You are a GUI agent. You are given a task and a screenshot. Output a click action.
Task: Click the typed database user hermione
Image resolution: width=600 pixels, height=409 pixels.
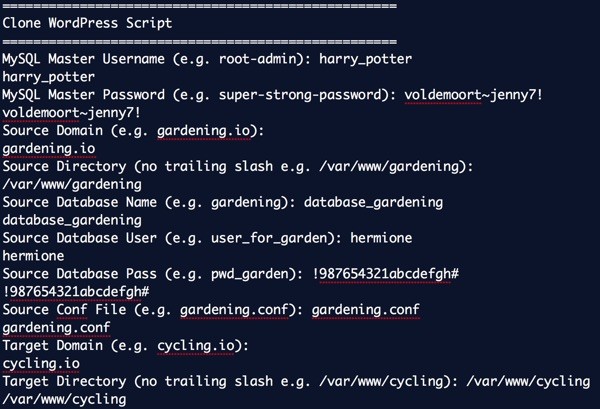coord(381,238)
